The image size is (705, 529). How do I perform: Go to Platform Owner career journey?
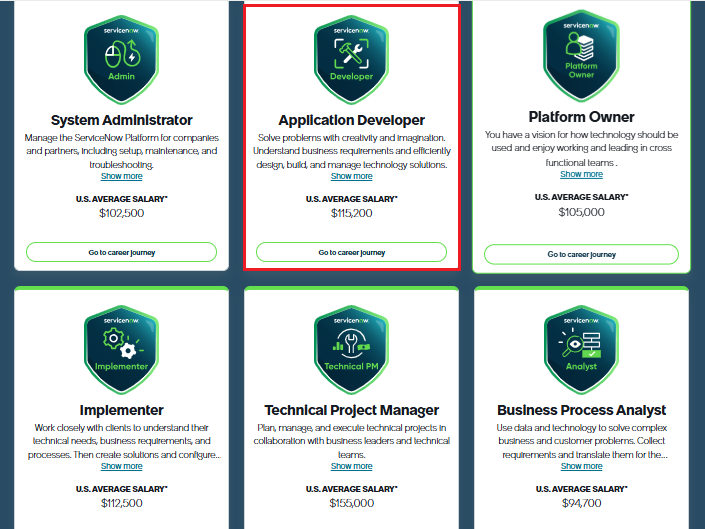pos(581,254)
